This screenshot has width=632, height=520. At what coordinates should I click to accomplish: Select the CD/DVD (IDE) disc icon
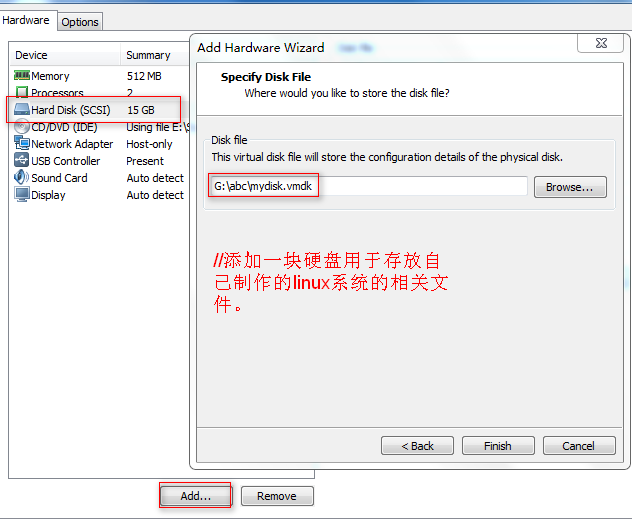click(22, 127)
